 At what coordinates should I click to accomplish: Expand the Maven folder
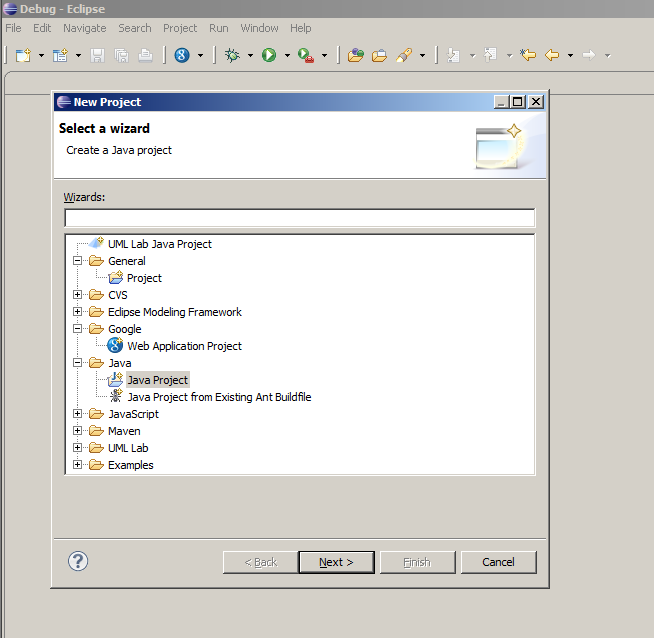[x=77, y=431]
